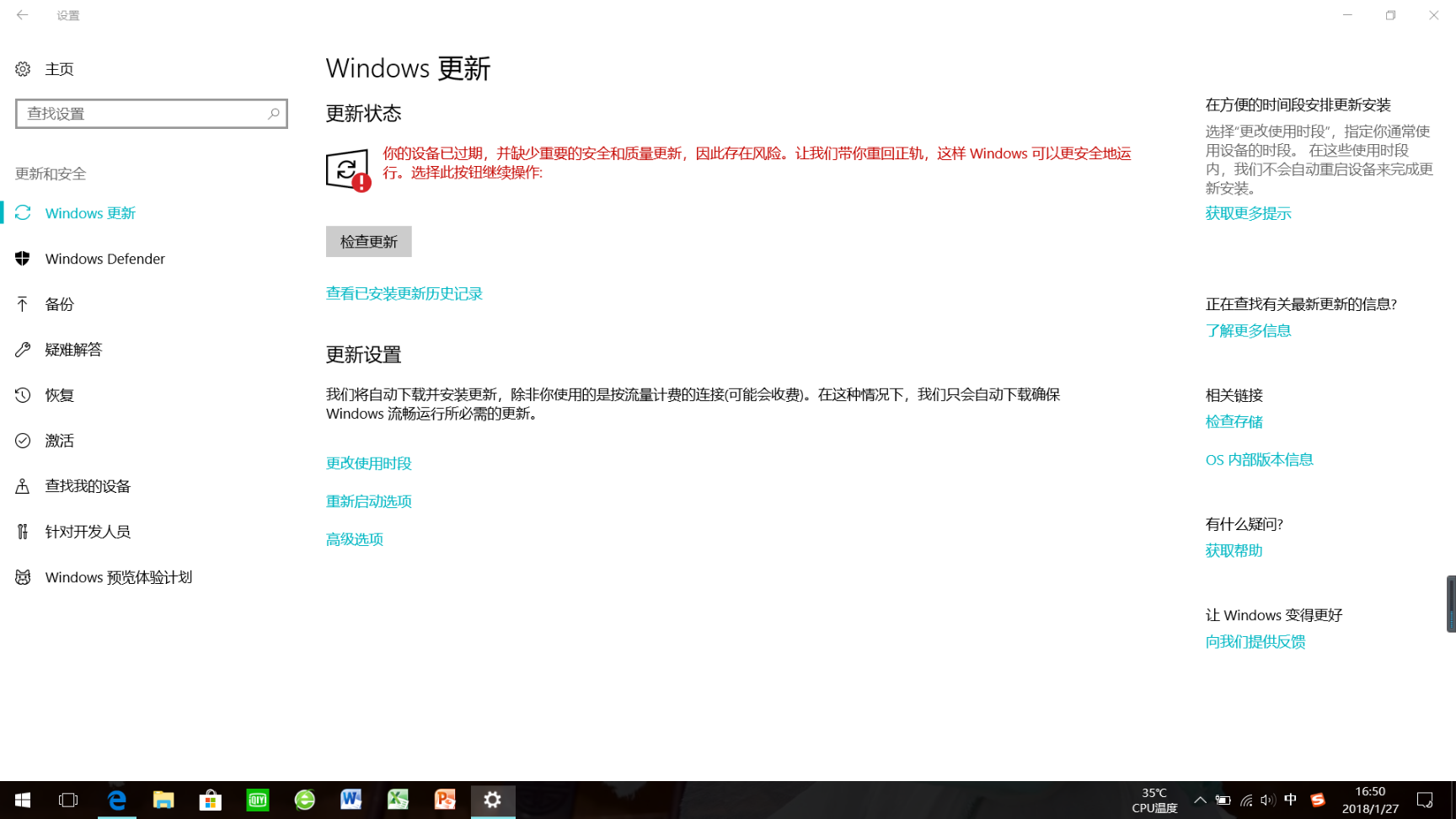Open 重新启动选项 link

(x=369, y=501)
